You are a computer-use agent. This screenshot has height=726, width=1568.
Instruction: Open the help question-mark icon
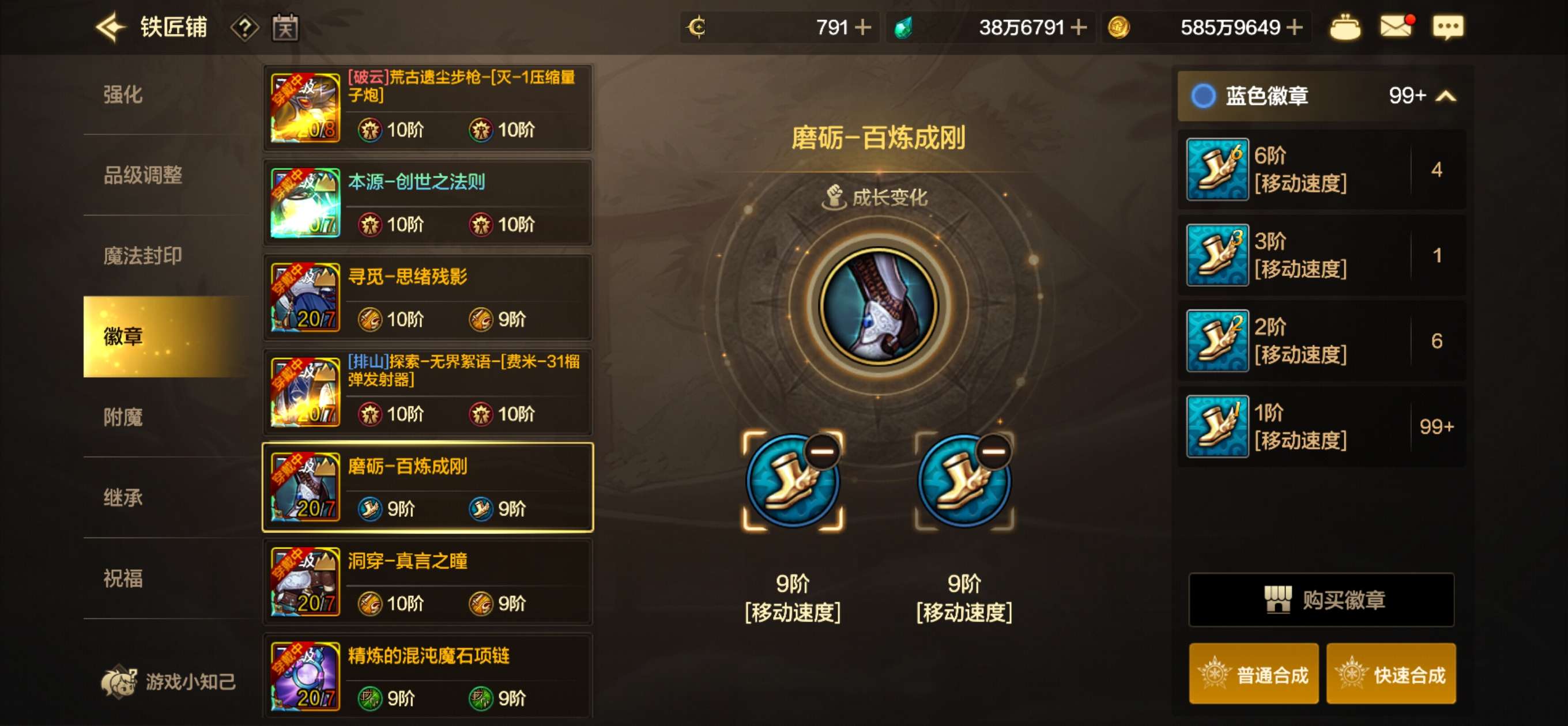(244, 28)
